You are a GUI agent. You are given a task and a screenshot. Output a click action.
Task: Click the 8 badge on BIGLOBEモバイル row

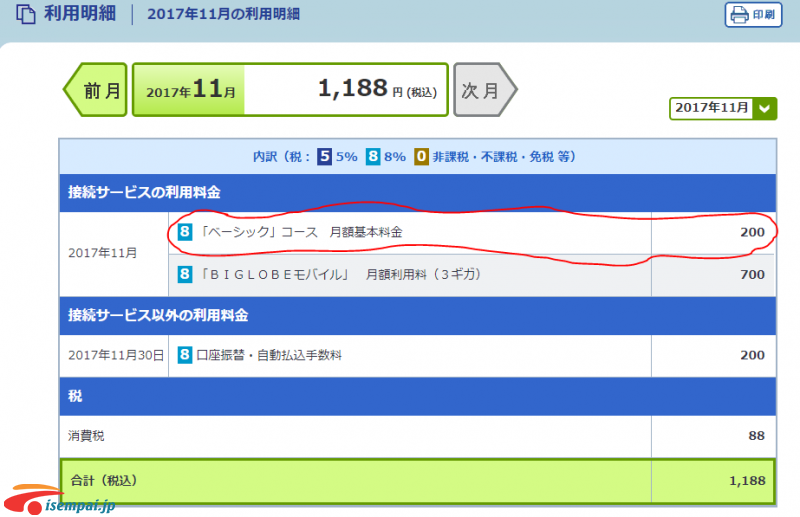(185, 275)
